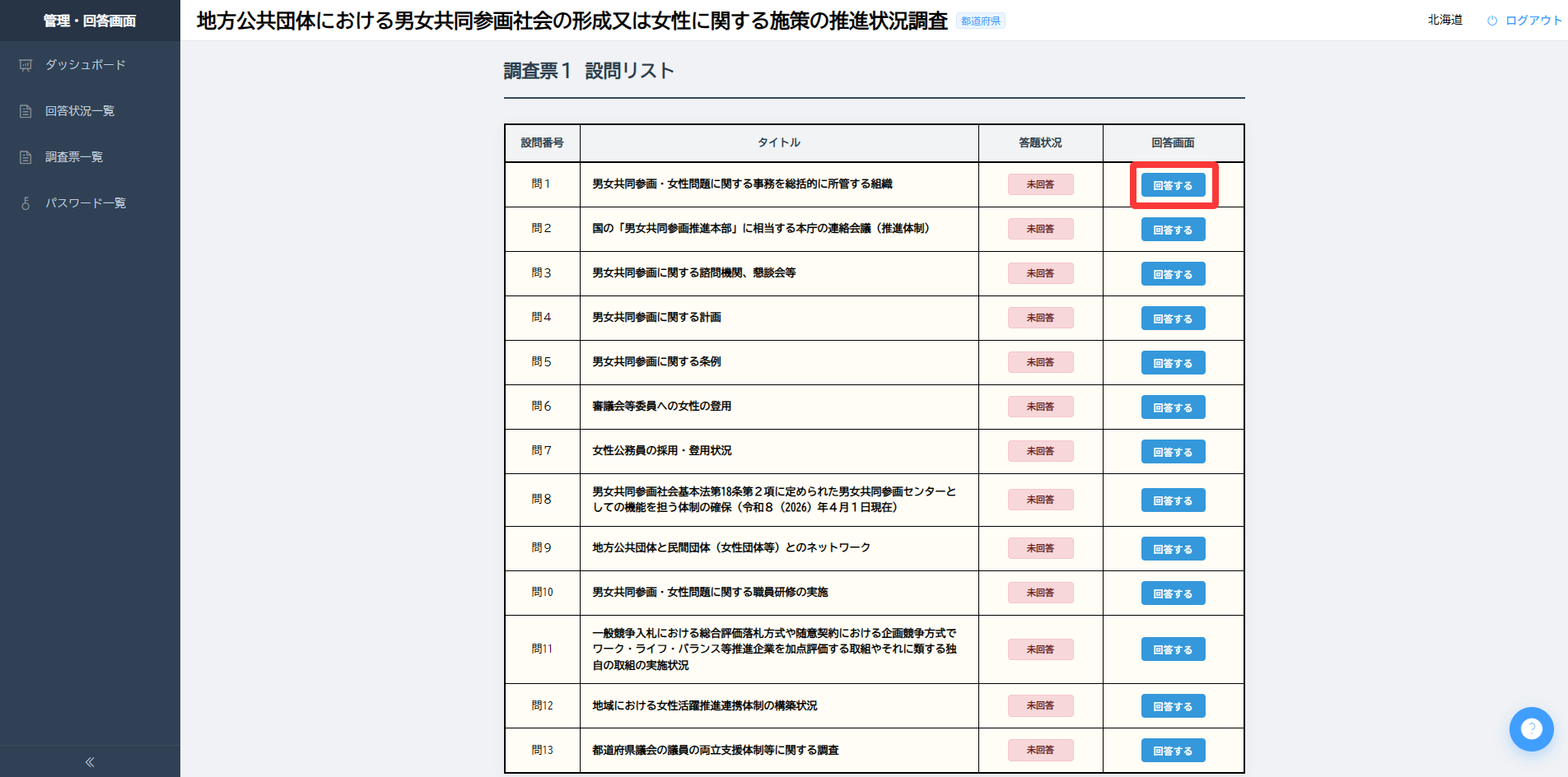
Task: Click the 未回答 status badge in 問13 row
Action: click(1040, 750)
